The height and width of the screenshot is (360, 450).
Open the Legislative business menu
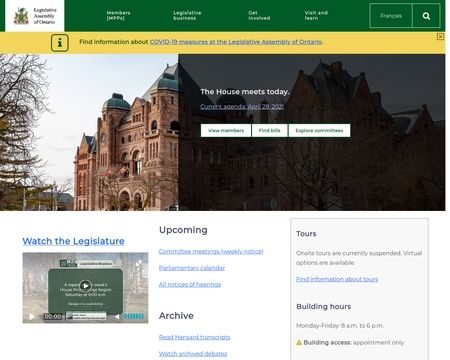pyautogui.click(x=187, y=15)
